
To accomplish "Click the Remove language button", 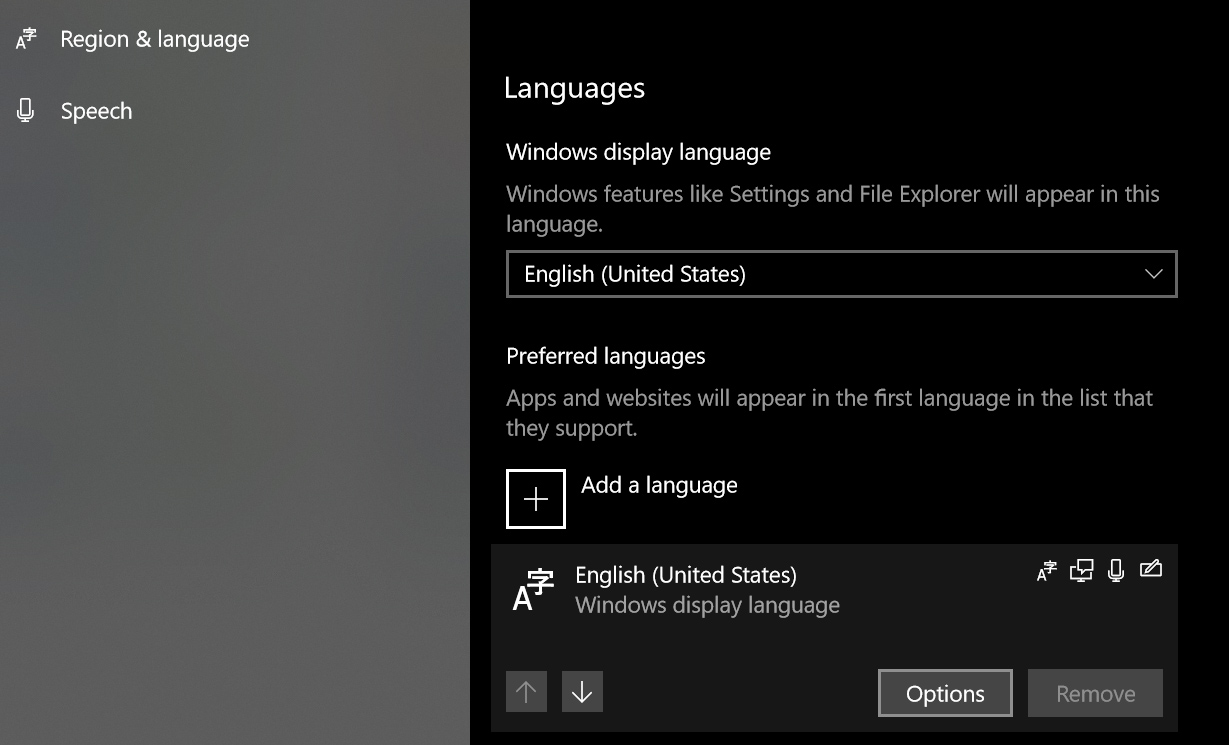I will pos(1095,693).
